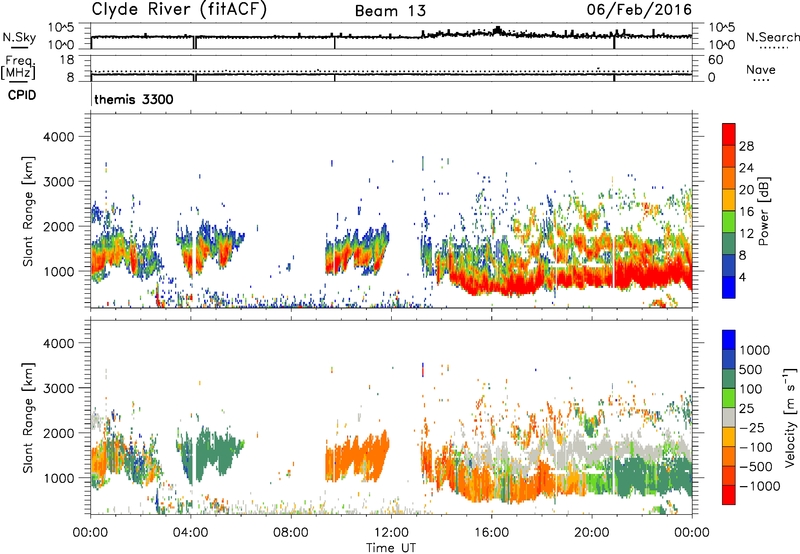Click the '12' label on Power colorbar
The image size is (800, 554).
[x=746, y=234]
